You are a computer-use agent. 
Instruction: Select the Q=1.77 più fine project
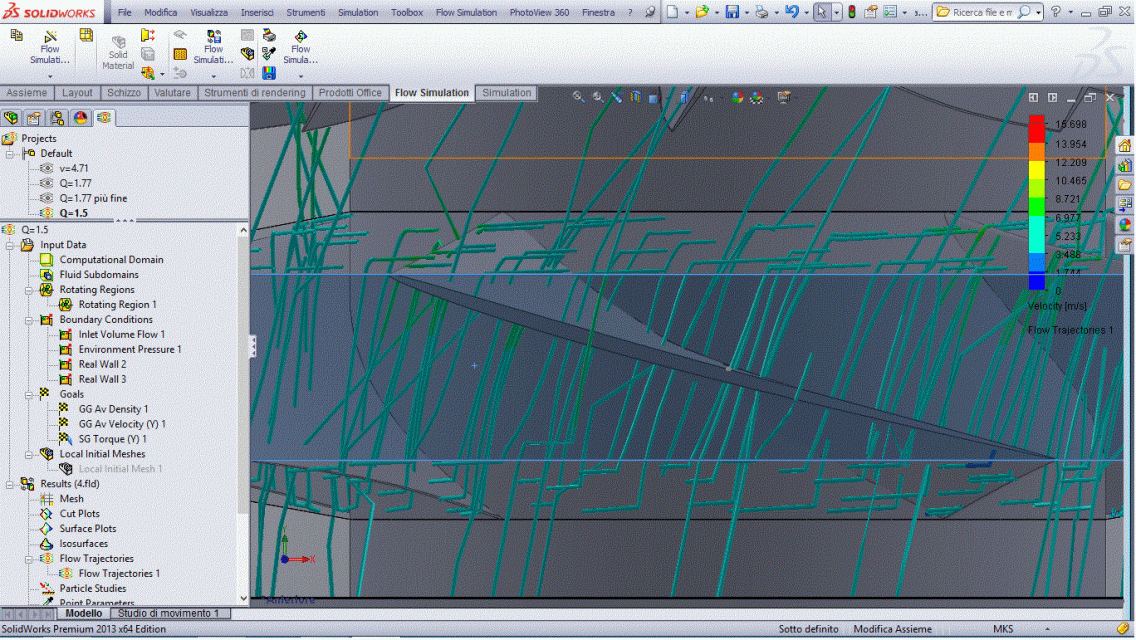[93, 199]
